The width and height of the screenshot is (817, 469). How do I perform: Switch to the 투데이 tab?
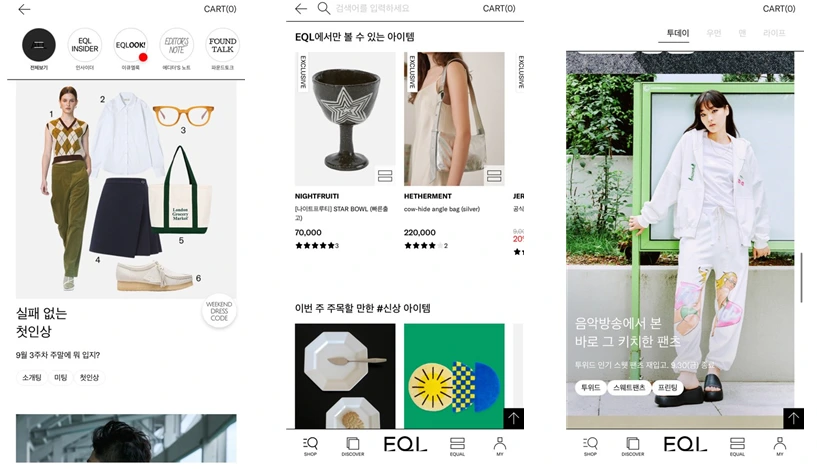677,33
